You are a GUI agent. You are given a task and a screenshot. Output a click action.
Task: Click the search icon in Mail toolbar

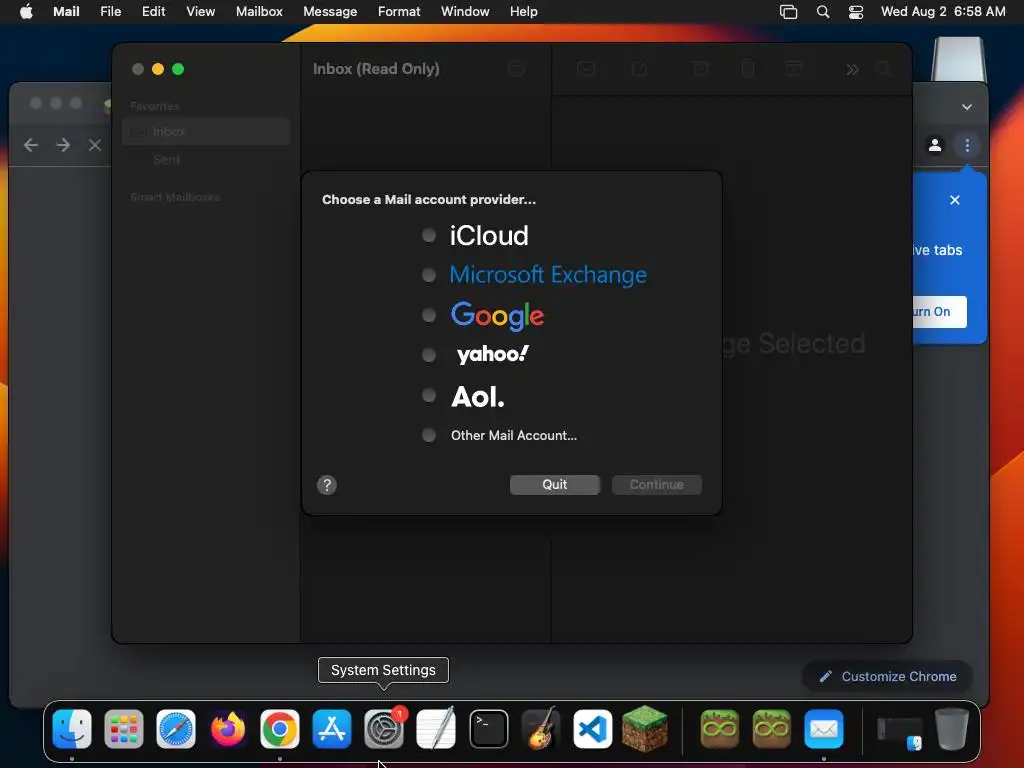(x=884, y=69)
